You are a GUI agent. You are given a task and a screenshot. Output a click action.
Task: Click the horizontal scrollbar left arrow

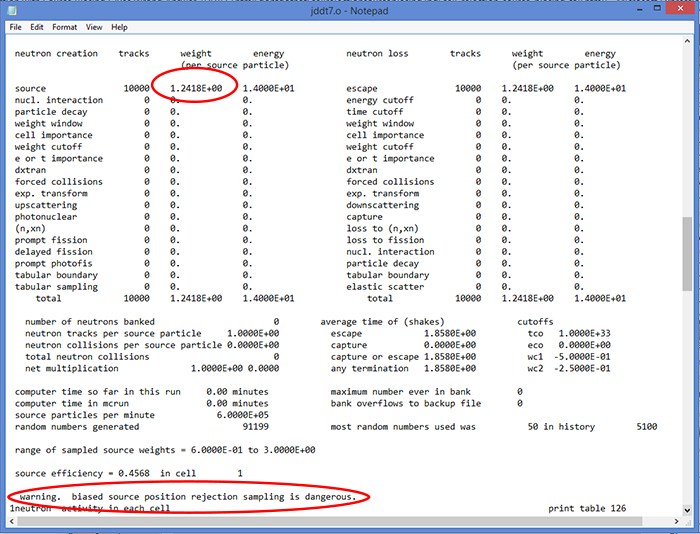(12, 523)
